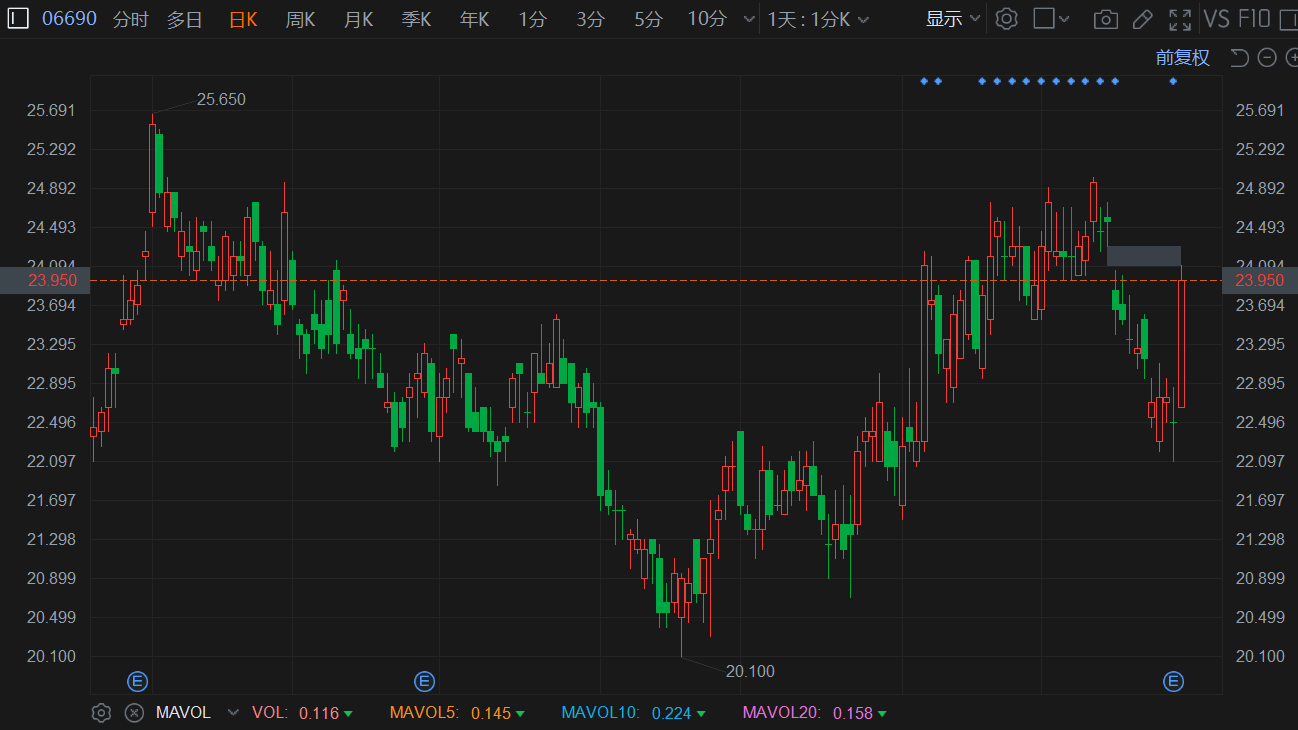This screenshot has height=730, width=1298.
Task: Click the stock code 06690
Action: pos(69,19)
